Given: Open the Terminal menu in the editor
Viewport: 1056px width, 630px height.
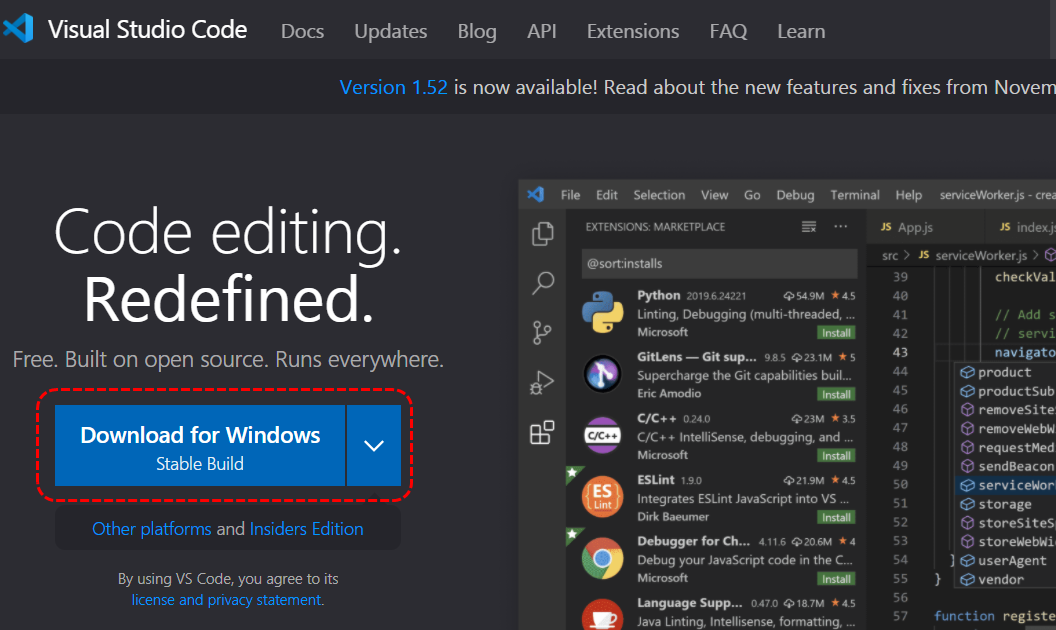Looking at the screenshot, I should [855, 195].
